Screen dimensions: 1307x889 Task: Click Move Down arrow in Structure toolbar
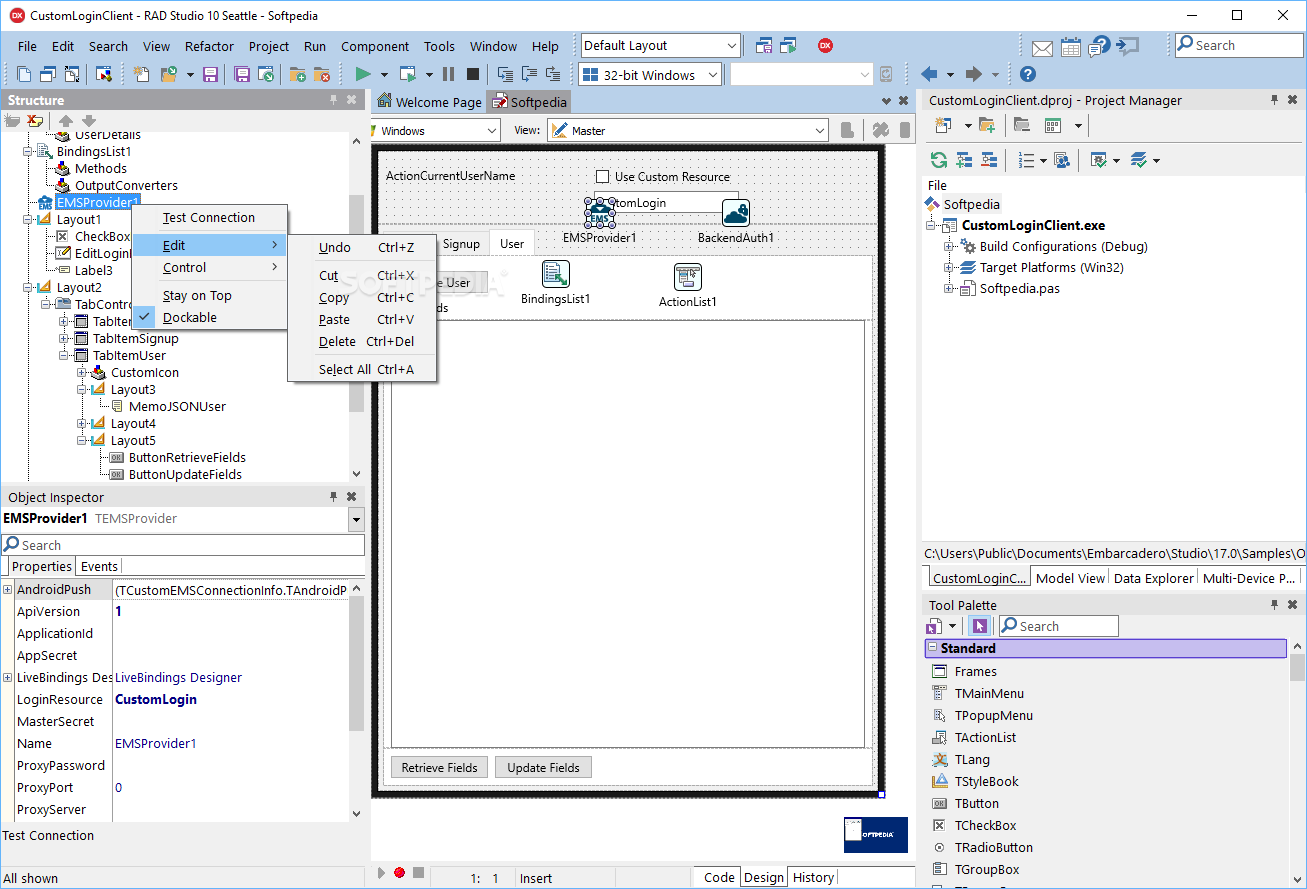tap(89, 121)
